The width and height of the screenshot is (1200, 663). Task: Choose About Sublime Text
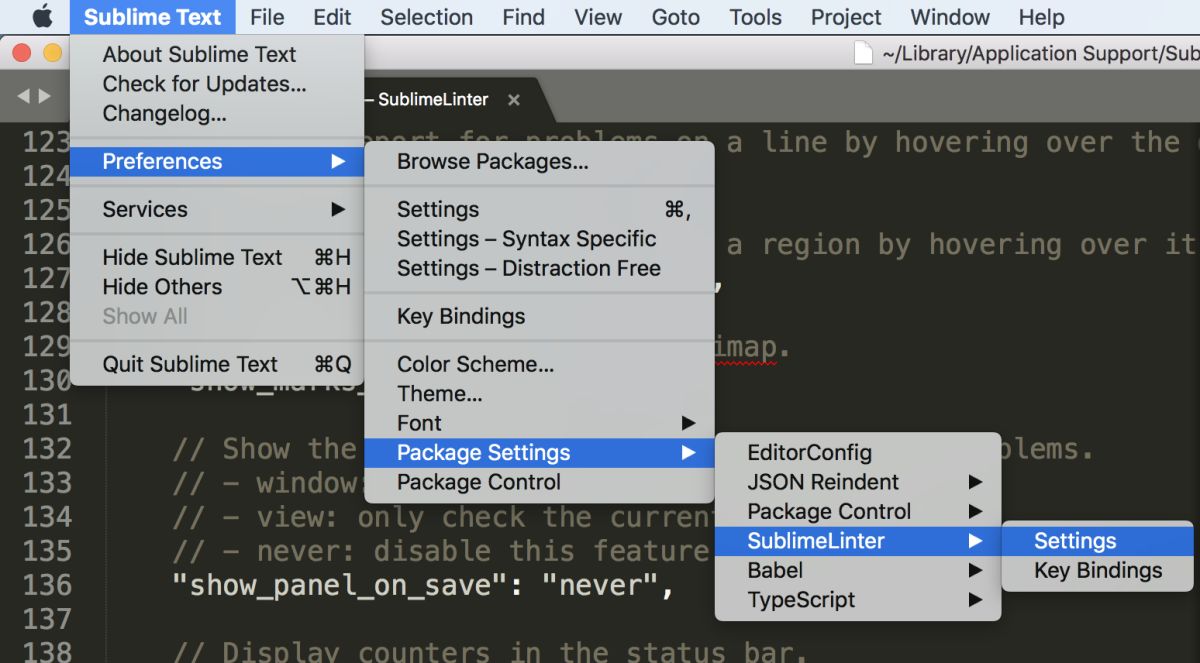click(217, 54)
